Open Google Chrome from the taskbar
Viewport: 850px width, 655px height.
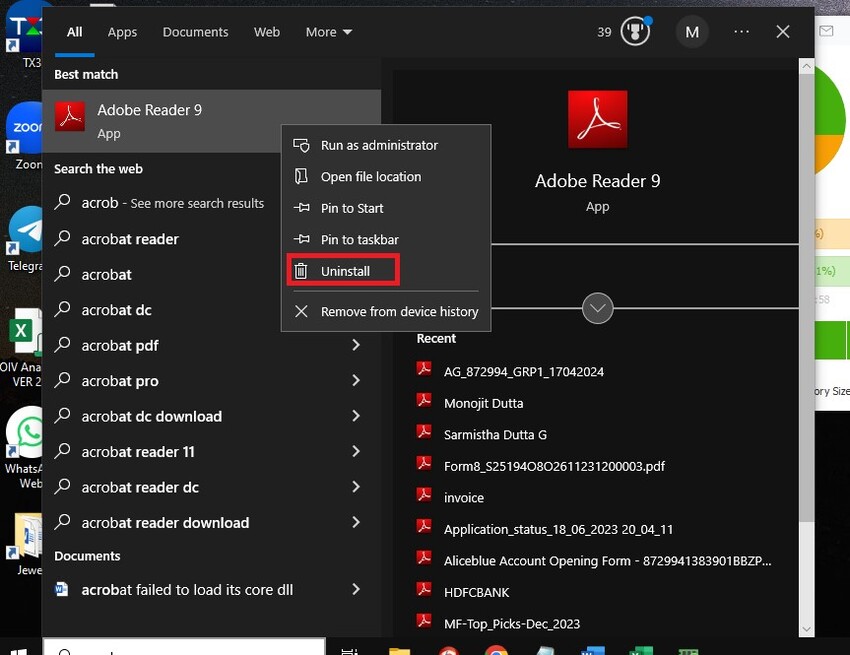click(x=495, y=648)
